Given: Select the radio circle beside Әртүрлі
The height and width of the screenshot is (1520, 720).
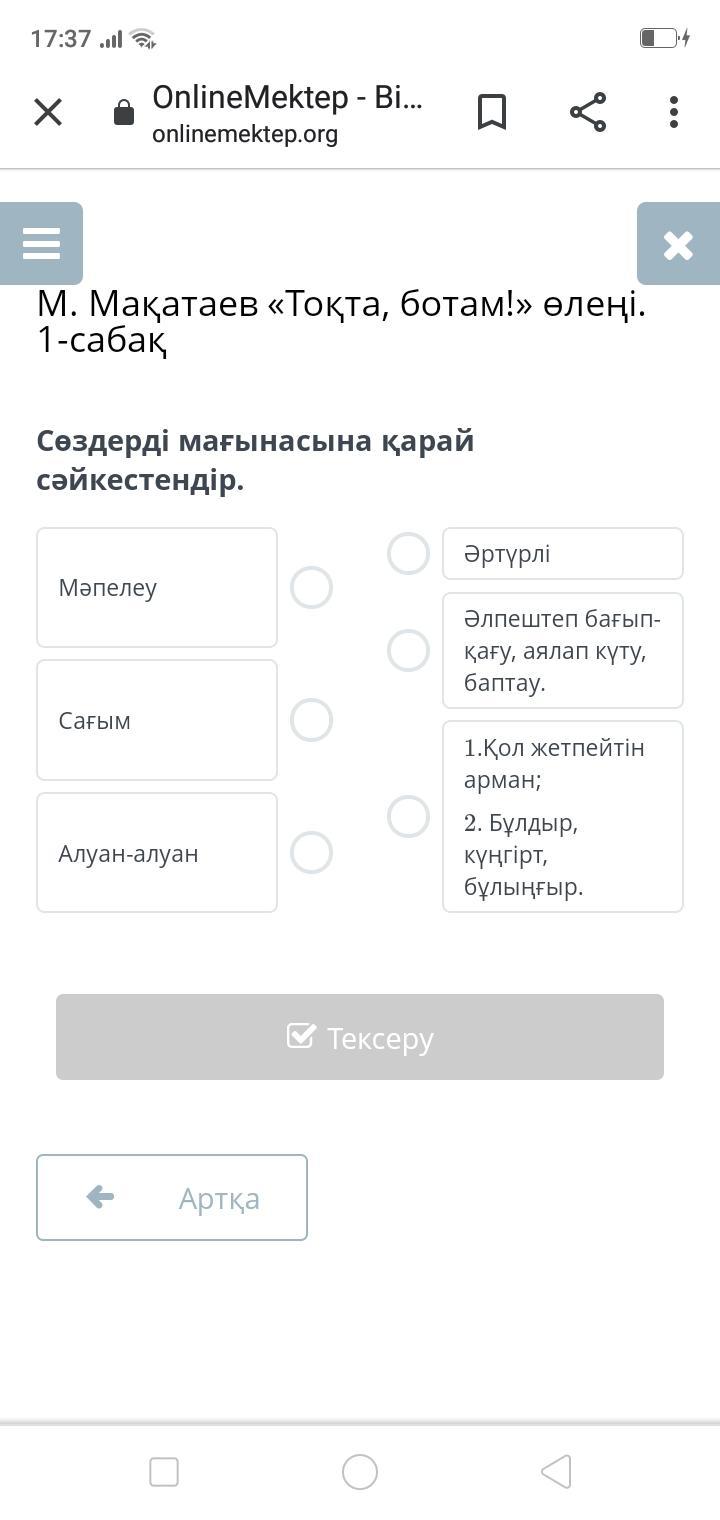Looking at the screenshot, I should coord(408,553).
